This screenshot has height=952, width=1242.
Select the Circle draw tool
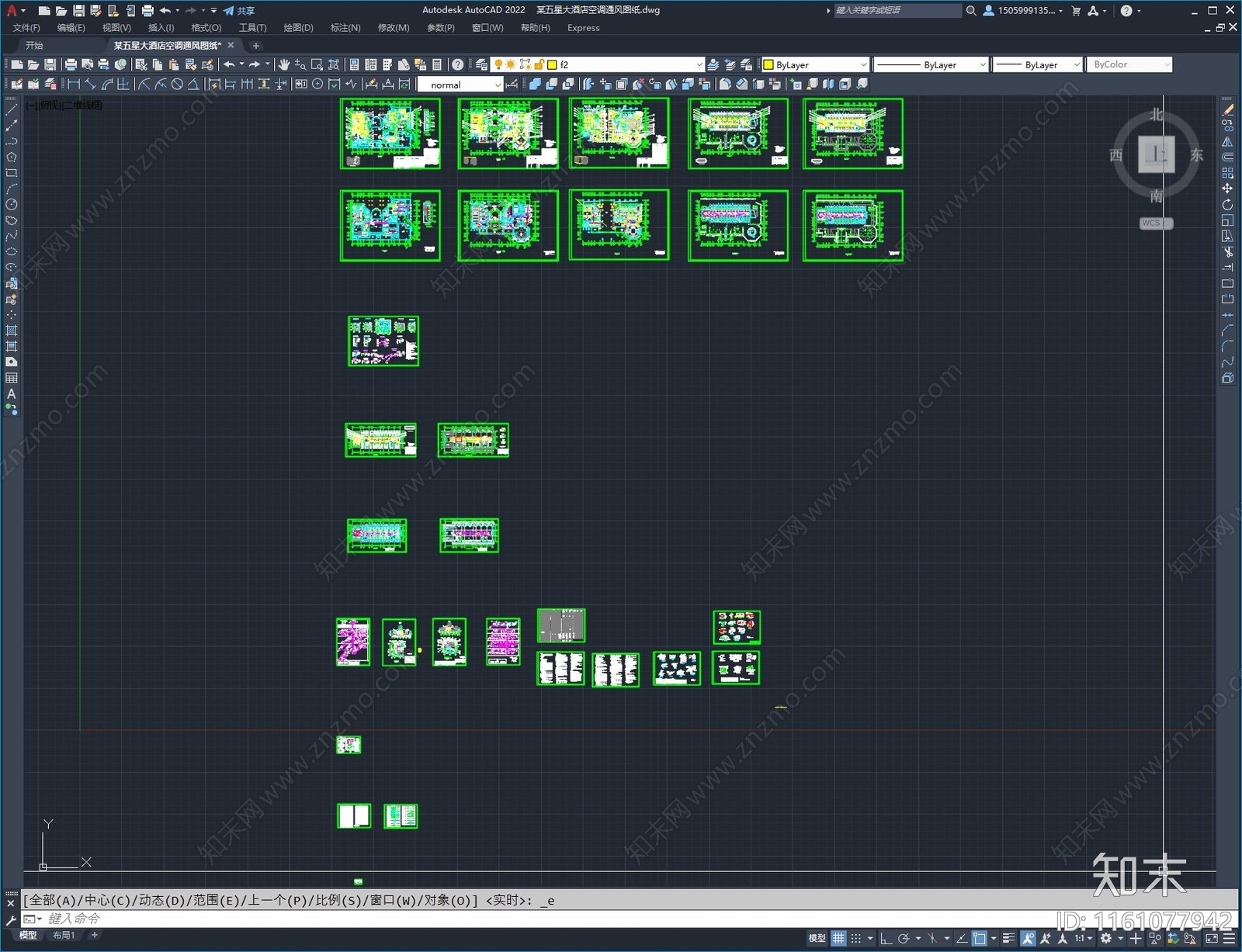[12, 204]
